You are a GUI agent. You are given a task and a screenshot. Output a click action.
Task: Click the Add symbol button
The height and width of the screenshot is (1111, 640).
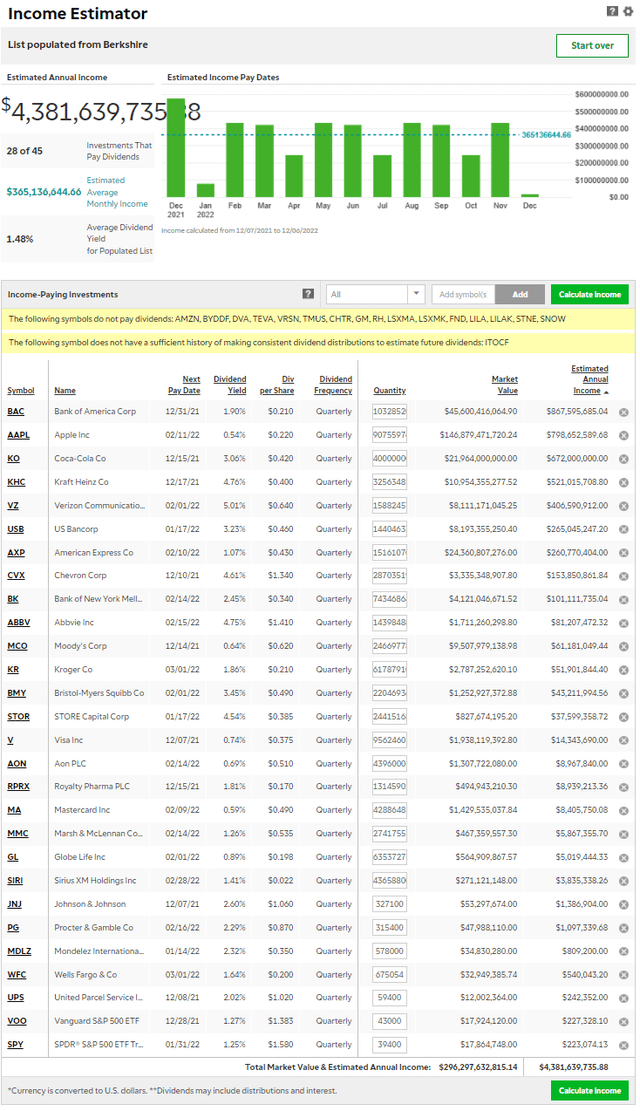(x=520, y=294)
